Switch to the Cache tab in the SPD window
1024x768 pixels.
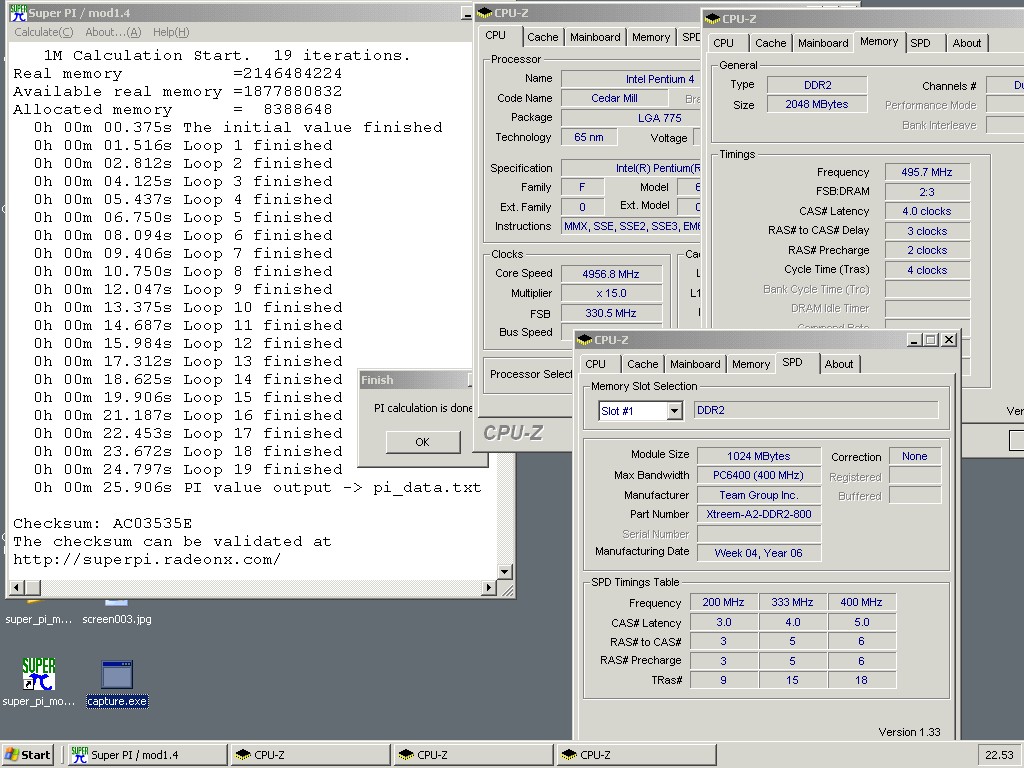coord(643,364)
